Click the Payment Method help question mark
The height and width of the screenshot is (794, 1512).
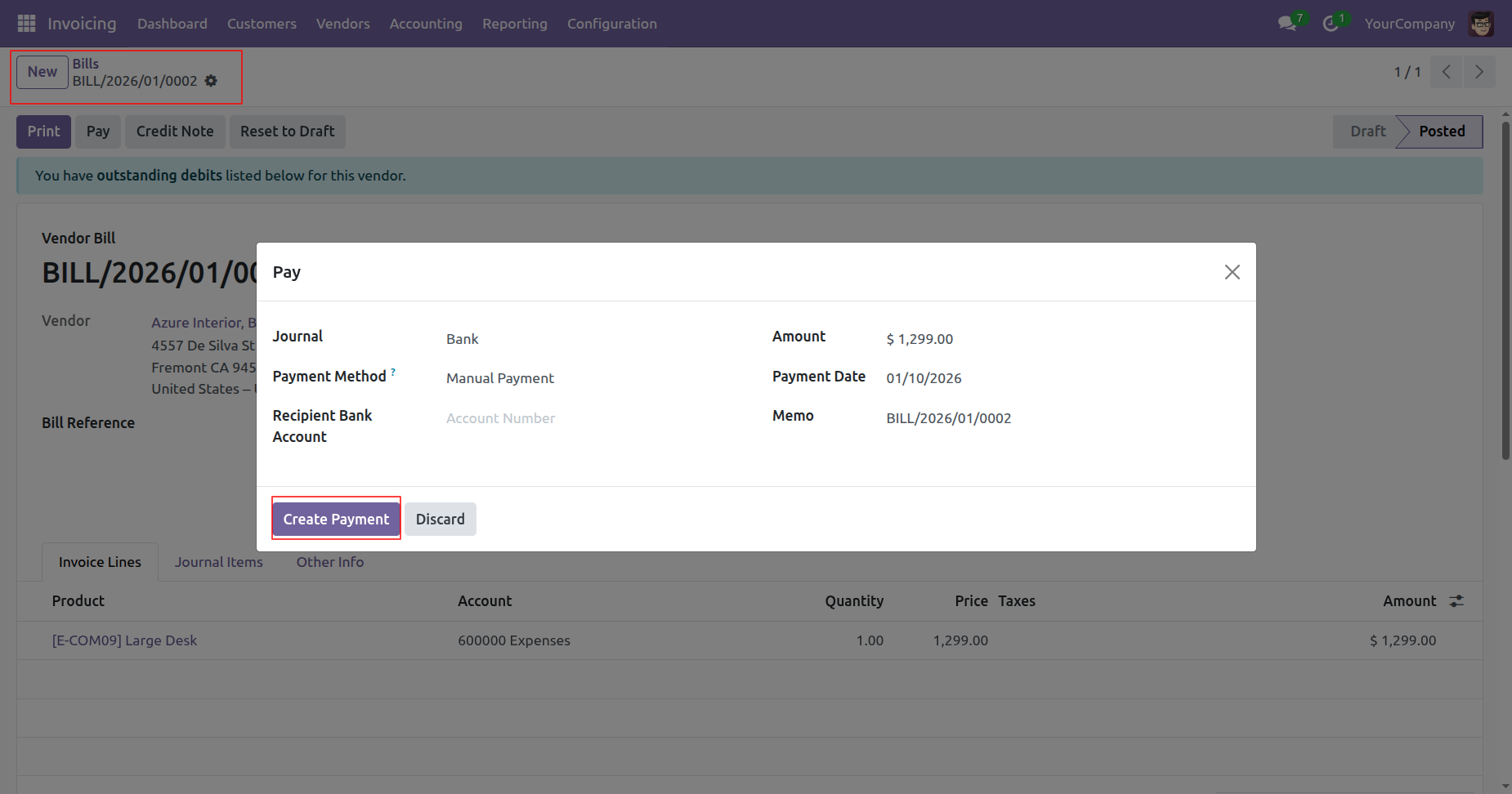tap(393, 372)
